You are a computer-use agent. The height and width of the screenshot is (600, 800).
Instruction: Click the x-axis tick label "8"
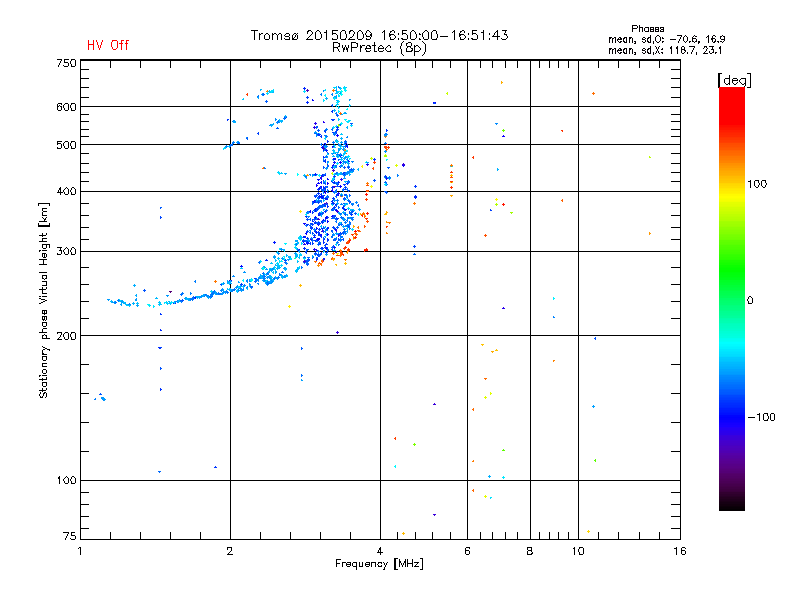(530, 551)
